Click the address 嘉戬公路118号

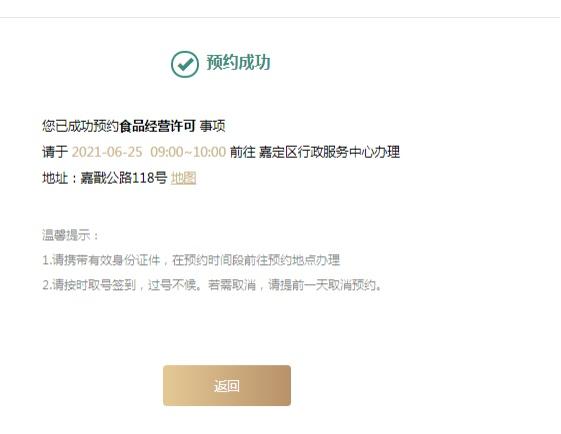124,178
